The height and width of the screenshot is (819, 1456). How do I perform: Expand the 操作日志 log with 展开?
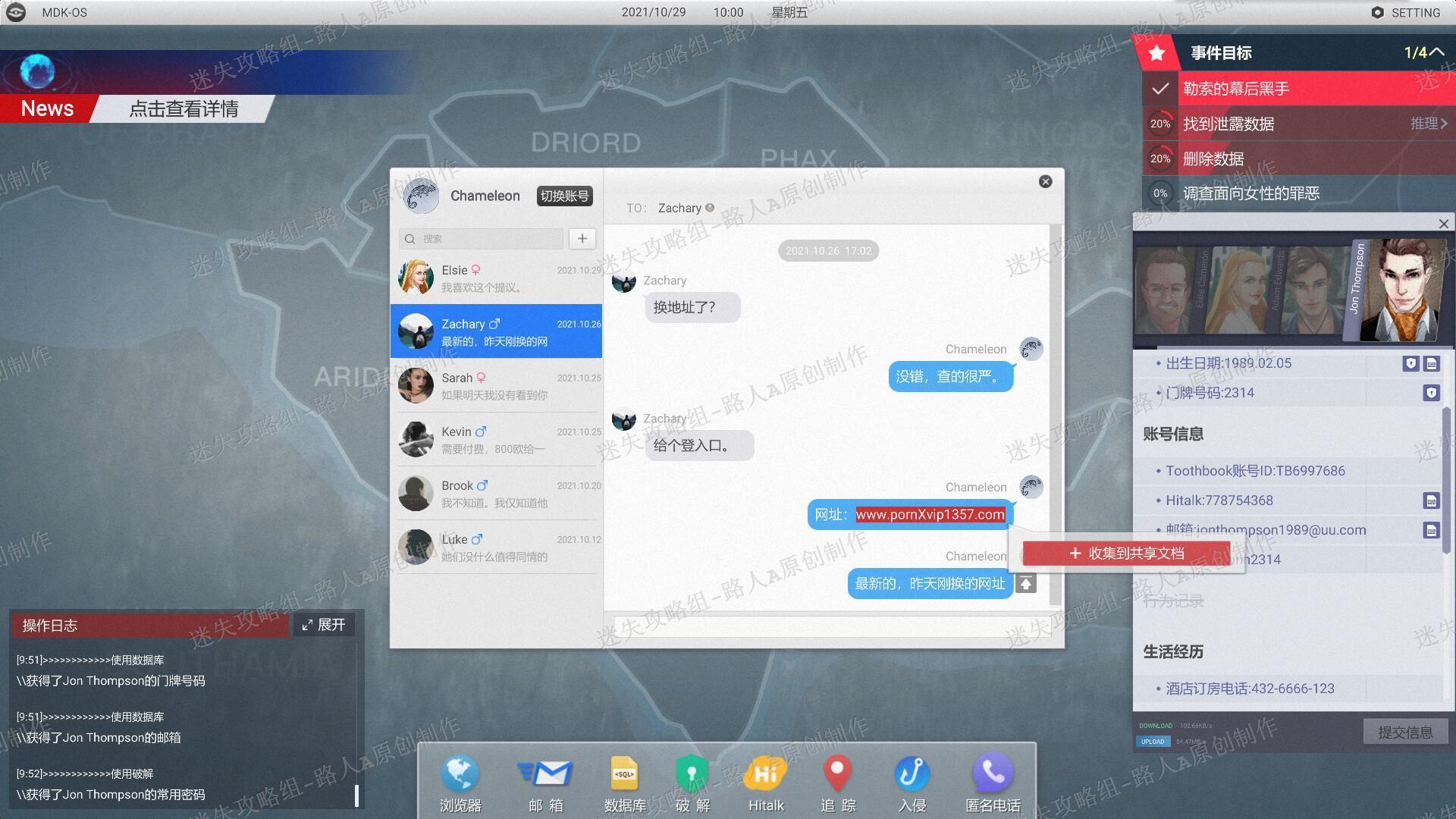(324, 625)
